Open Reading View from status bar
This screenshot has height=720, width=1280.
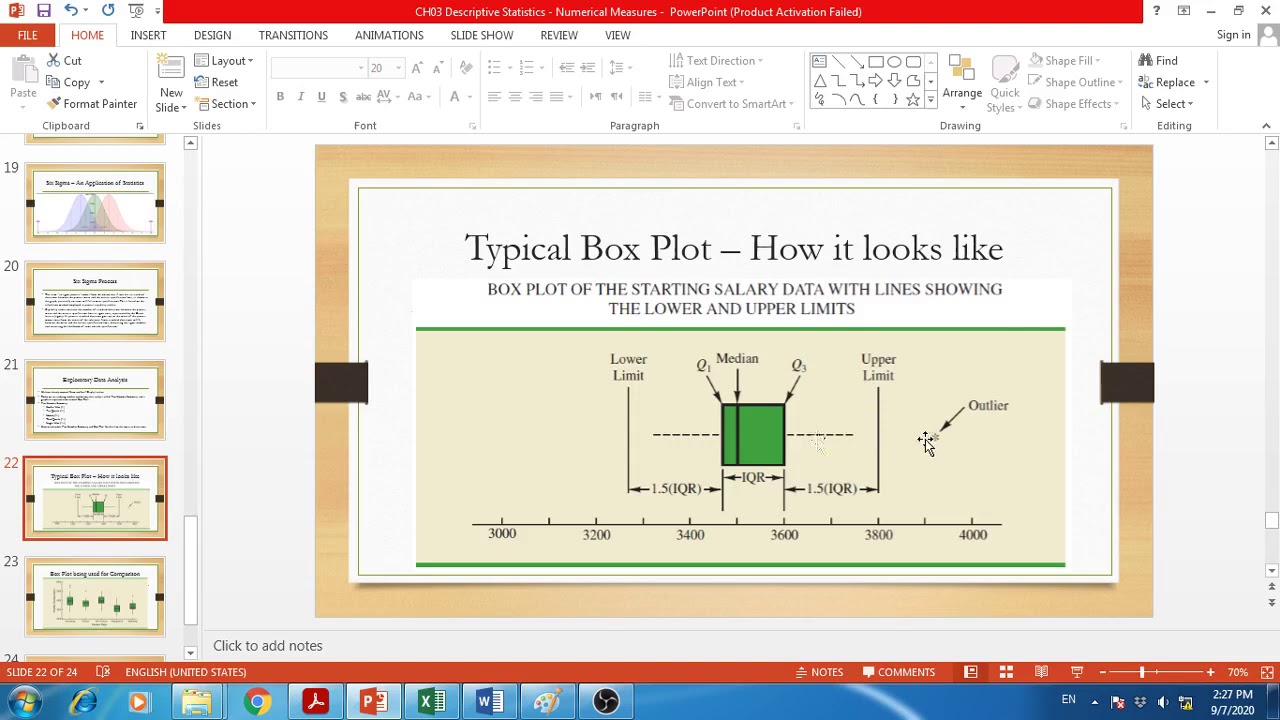coord(1041,672)
